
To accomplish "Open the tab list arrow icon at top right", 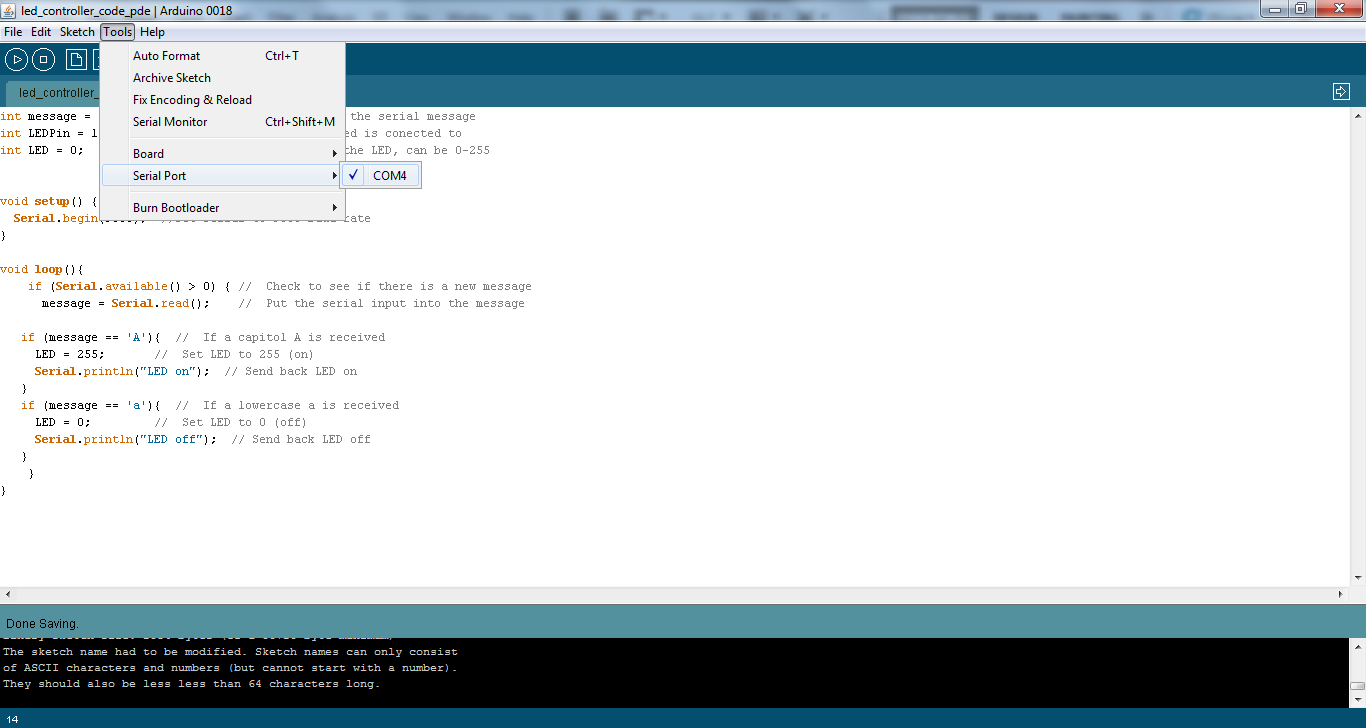I will [x=1341, y=90].
